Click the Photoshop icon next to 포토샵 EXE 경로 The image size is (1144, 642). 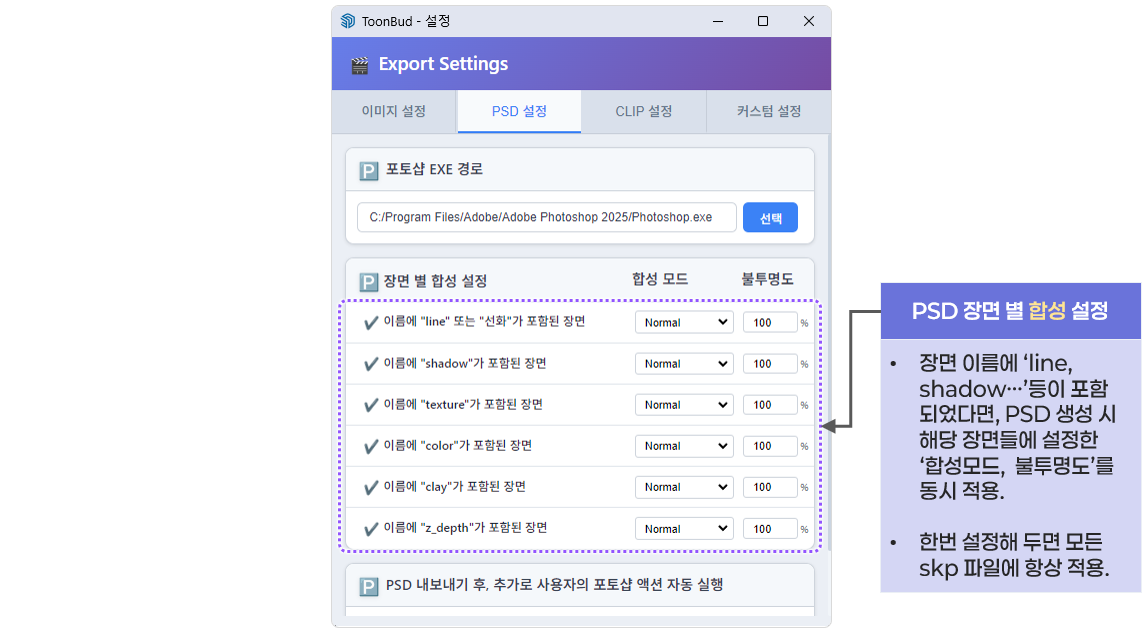368,170
